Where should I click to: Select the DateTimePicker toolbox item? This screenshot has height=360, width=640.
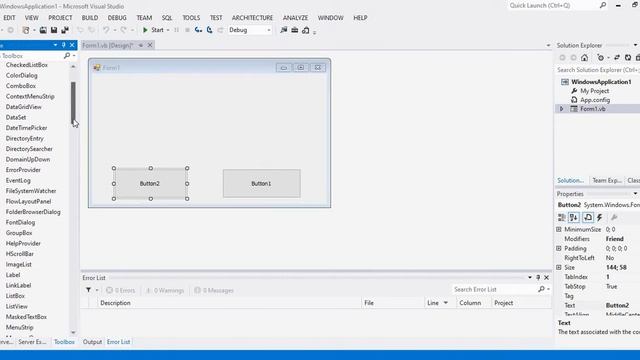coord(27,128)
